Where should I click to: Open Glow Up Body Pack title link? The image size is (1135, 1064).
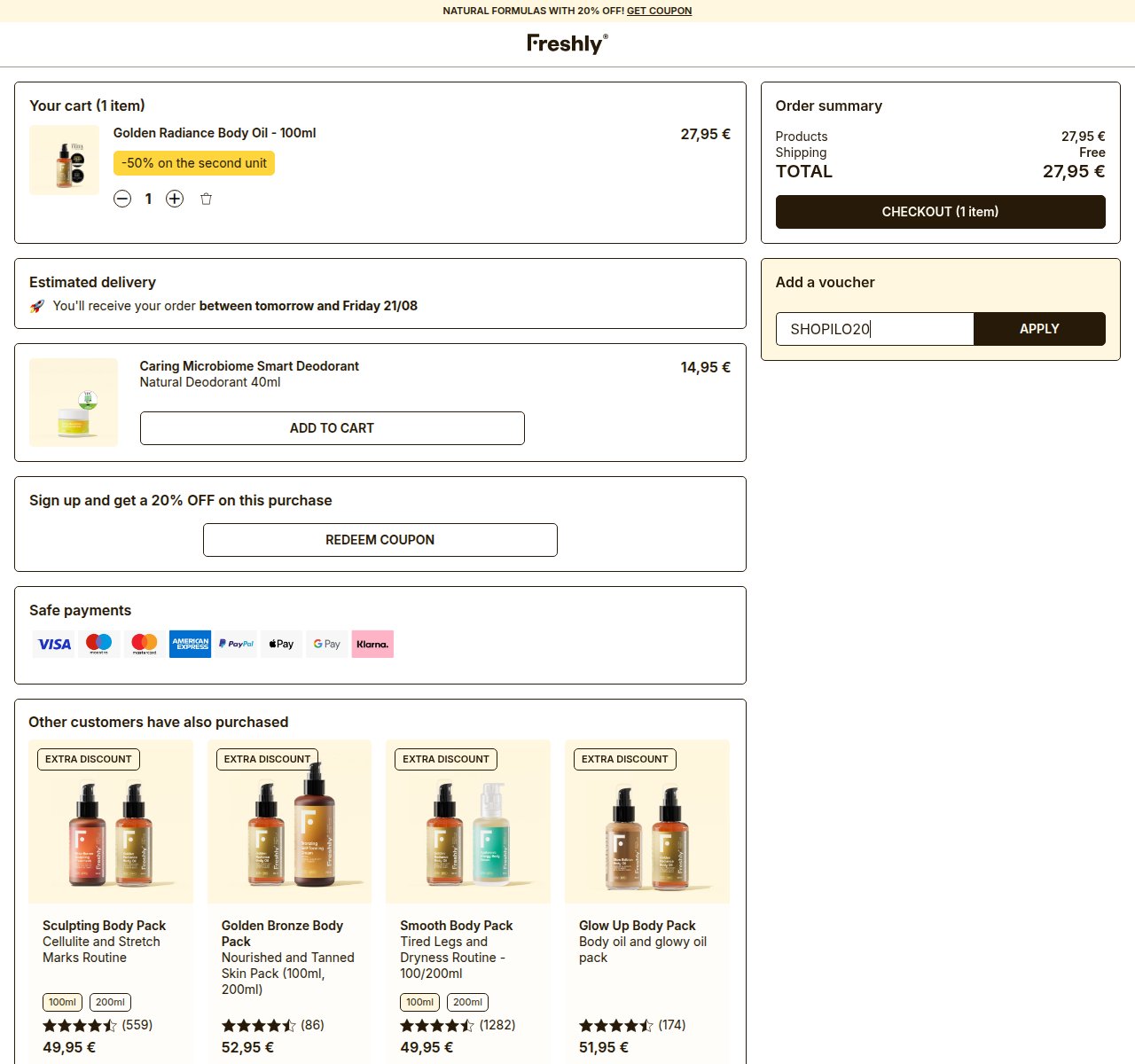(638, 926)
